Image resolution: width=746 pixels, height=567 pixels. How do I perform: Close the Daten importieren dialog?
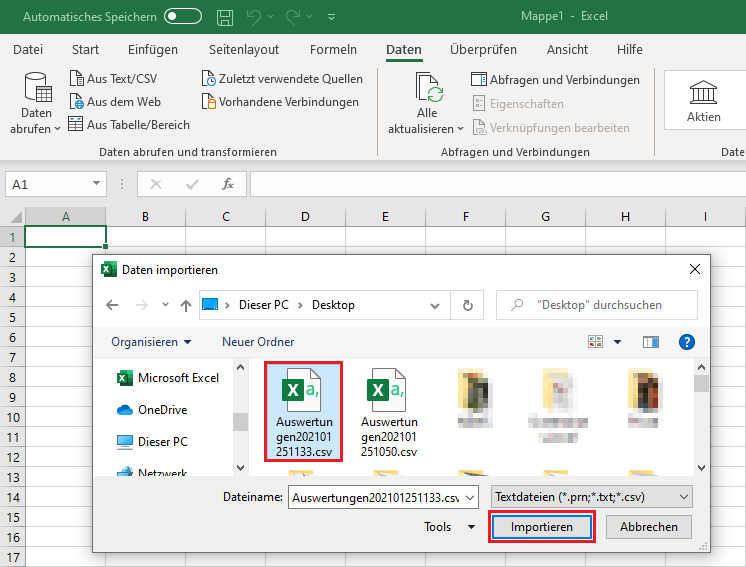click(695, 269)
